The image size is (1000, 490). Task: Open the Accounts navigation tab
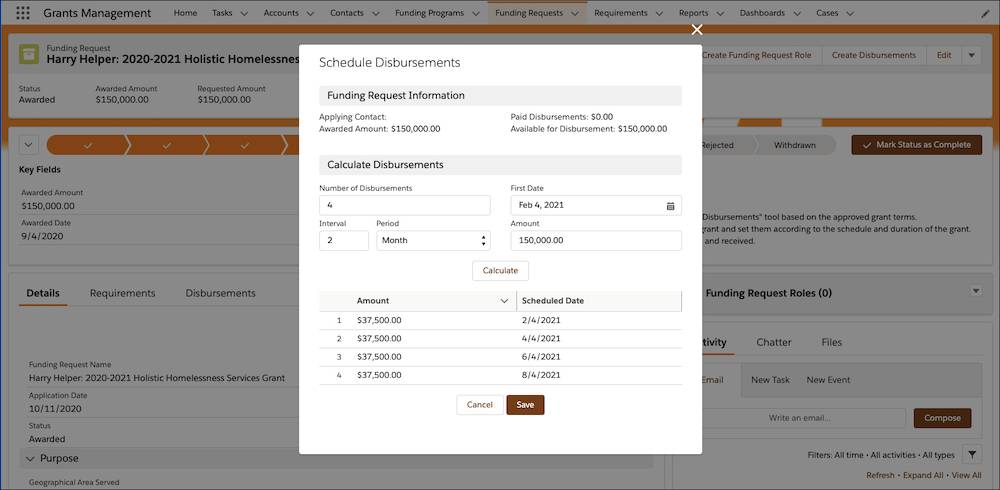(281, 13)
